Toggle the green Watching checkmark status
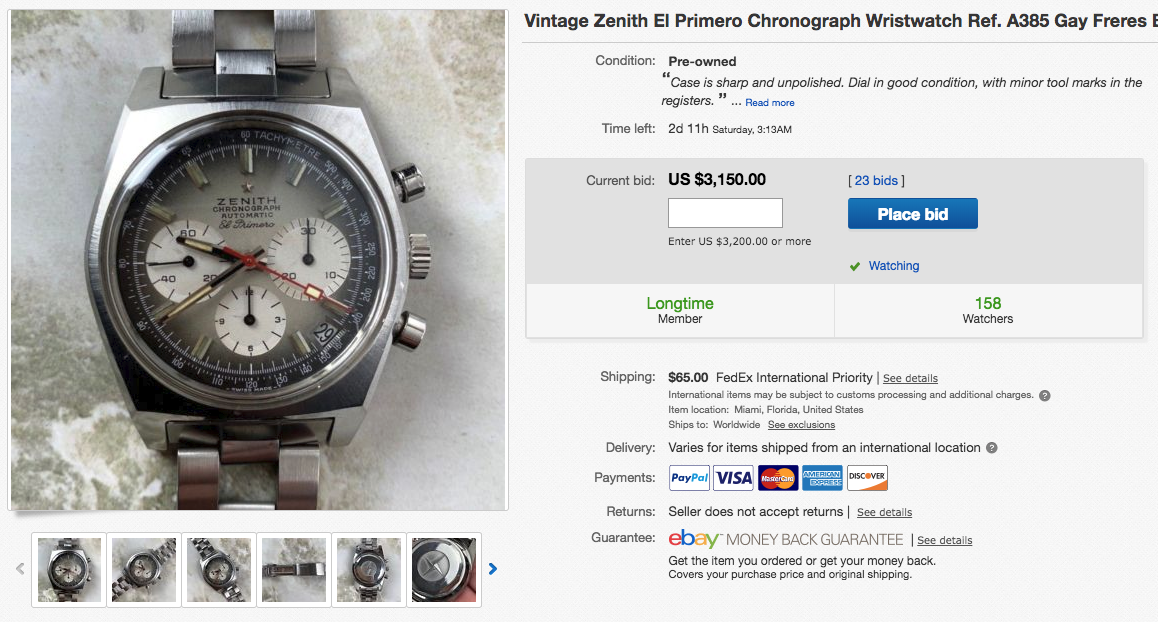The width and height of the screenshot is (1158, 622). point(855,266)
